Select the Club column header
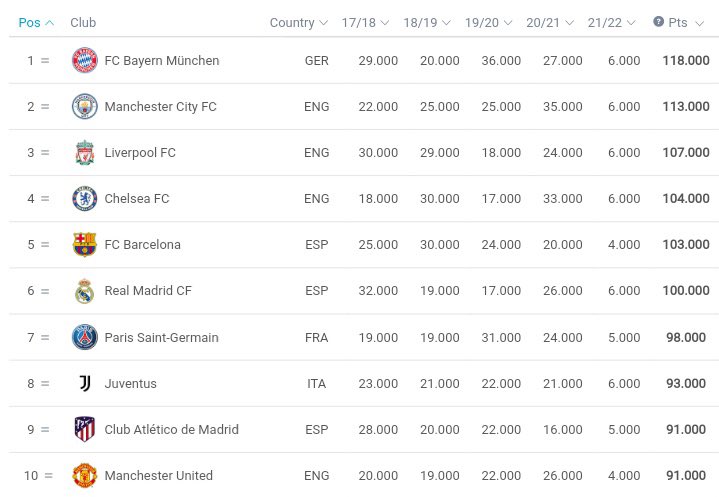The width and height of the screenshot is (719, 497). (x=83, y=22)
